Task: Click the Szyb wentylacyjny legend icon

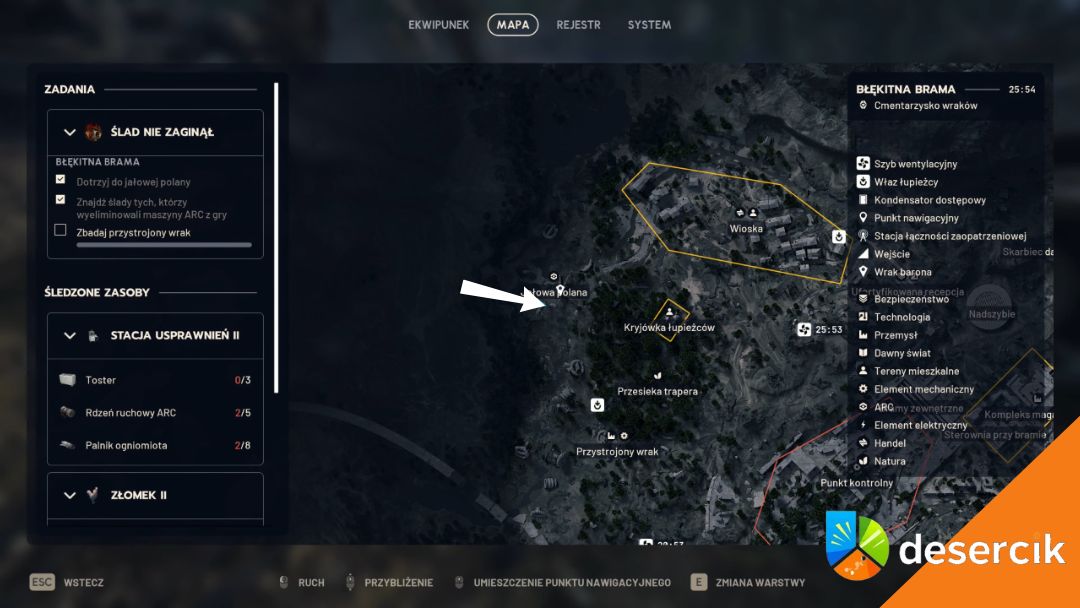Action: click(x=863, y=163)
